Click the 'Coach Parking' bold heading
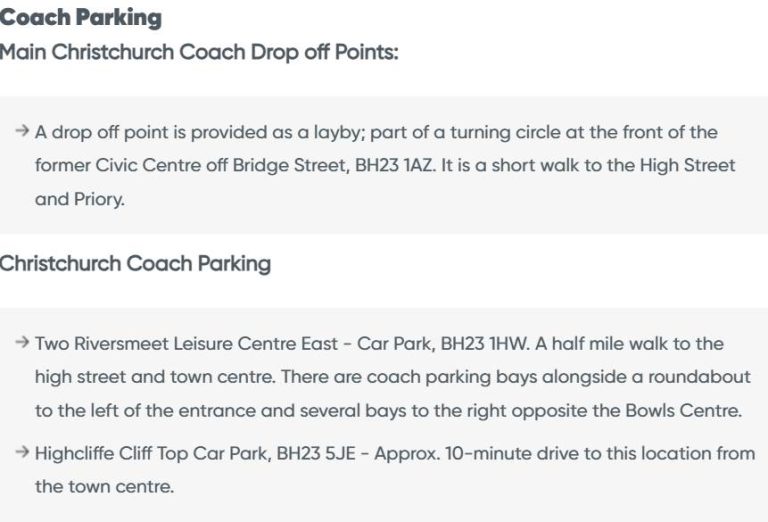768x522 pixels. (x=80, y=18)
